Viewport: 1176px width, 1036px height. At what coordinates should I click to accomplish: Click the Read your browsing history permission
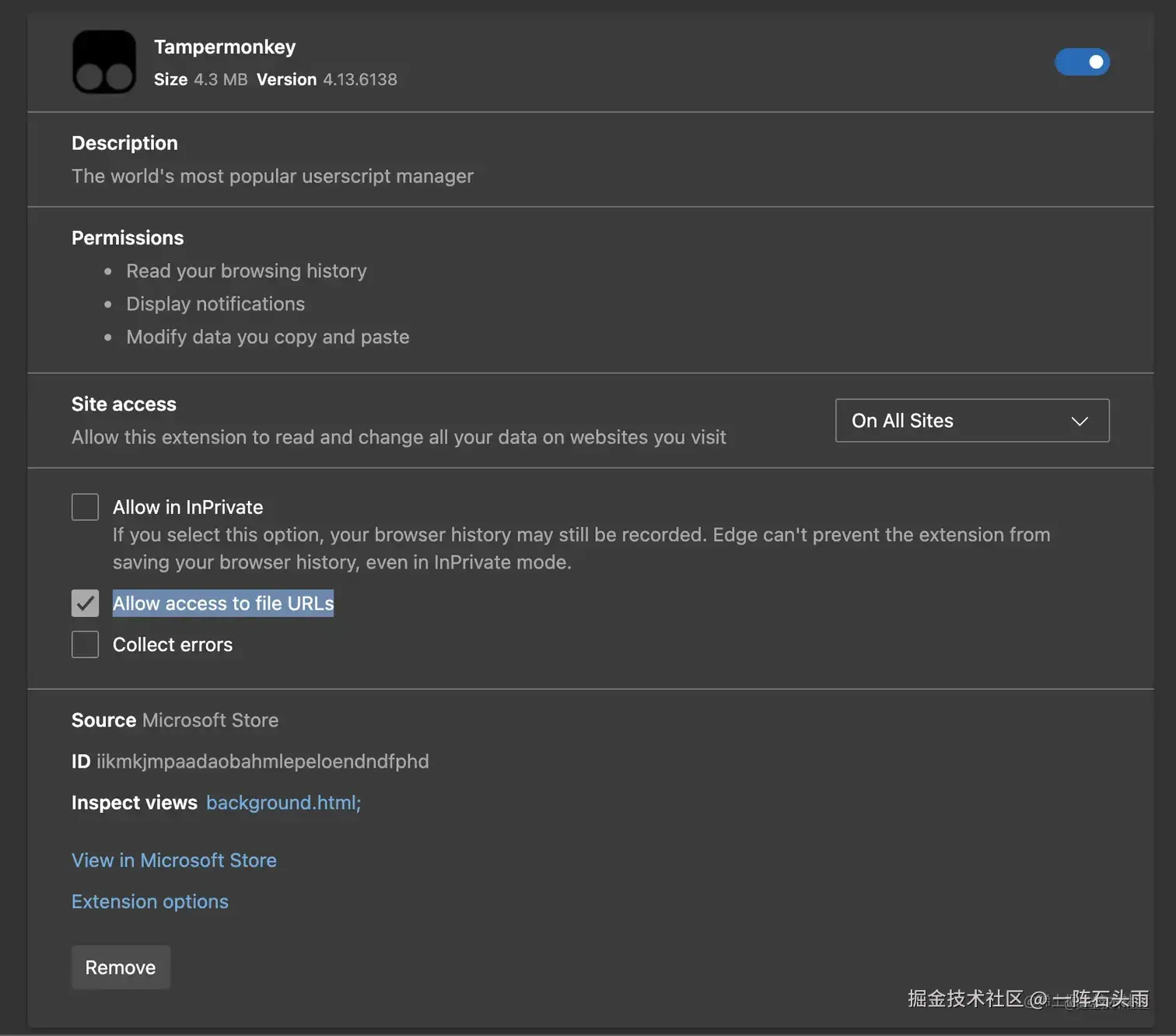click(247, 271)
